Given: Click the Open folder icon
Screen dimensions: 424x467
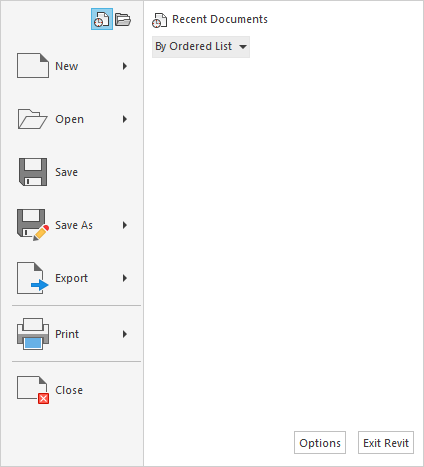Looking at the screenshot, I should coord(32,119).
